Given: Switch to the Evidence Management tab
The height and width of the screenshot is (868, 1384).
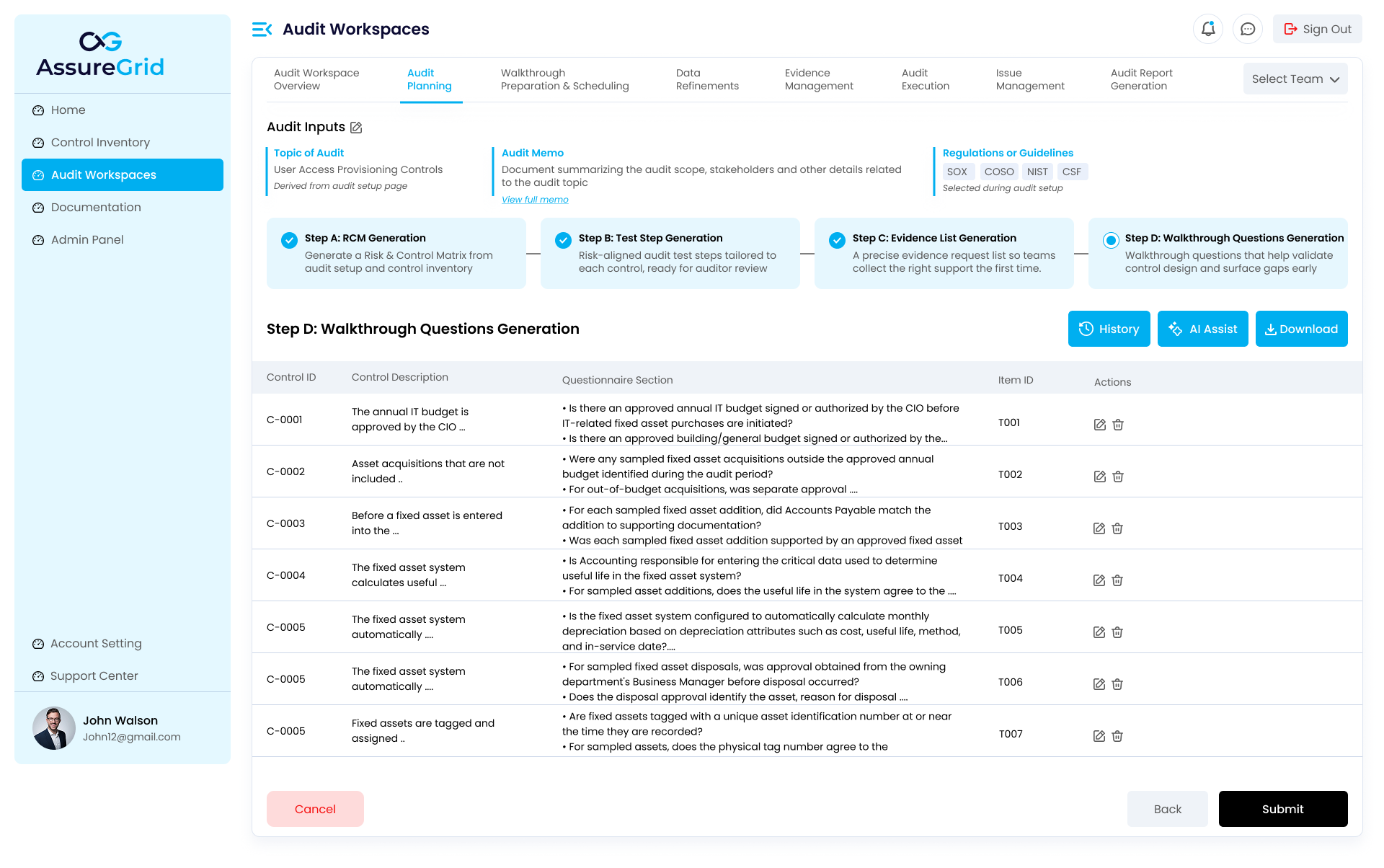Looking at the screenshot, I should [819, 79].
